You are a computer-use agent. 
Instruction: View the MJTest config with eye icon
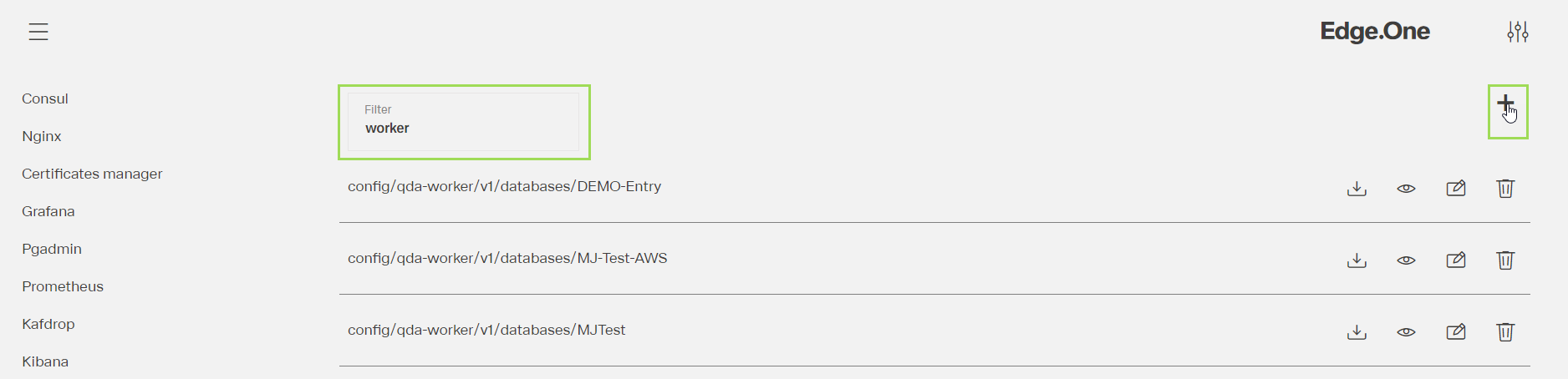click(1406, 332)
